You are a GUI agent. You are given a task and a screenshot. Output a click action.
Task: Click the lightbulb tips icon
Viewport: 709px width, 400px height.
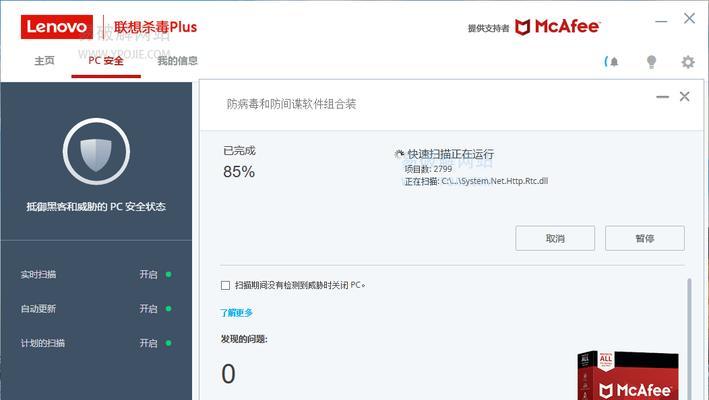651,61
